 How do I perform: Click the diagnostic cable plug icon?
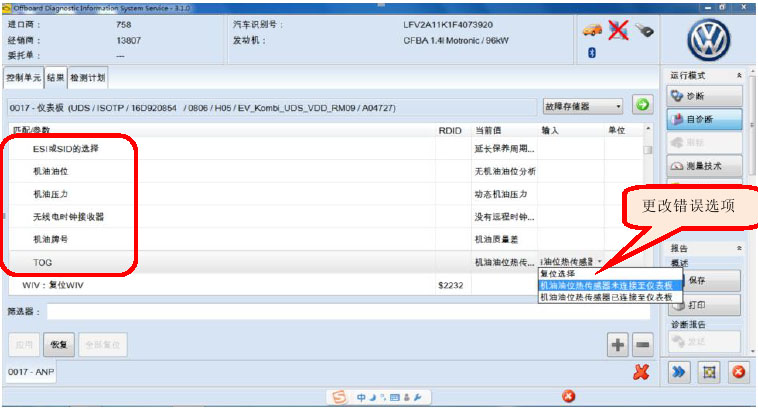click(x=644, y=30)
